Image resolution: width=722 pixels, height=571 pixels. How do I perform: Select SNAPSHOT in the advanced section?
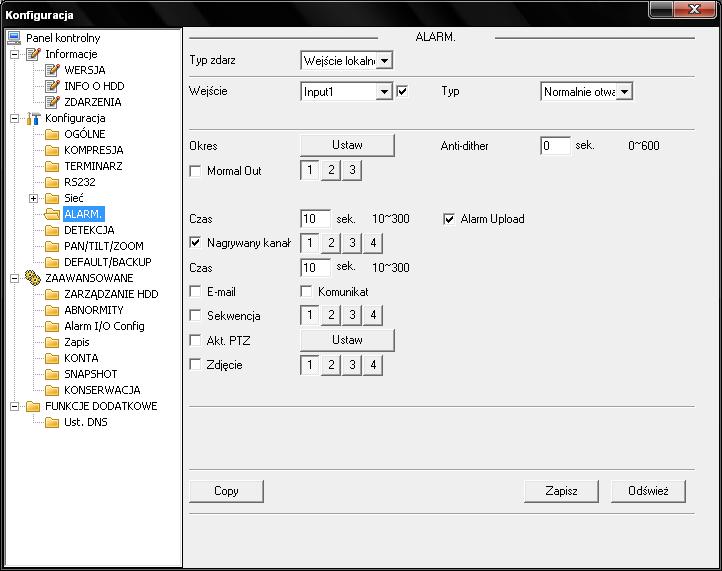point(90,374)
